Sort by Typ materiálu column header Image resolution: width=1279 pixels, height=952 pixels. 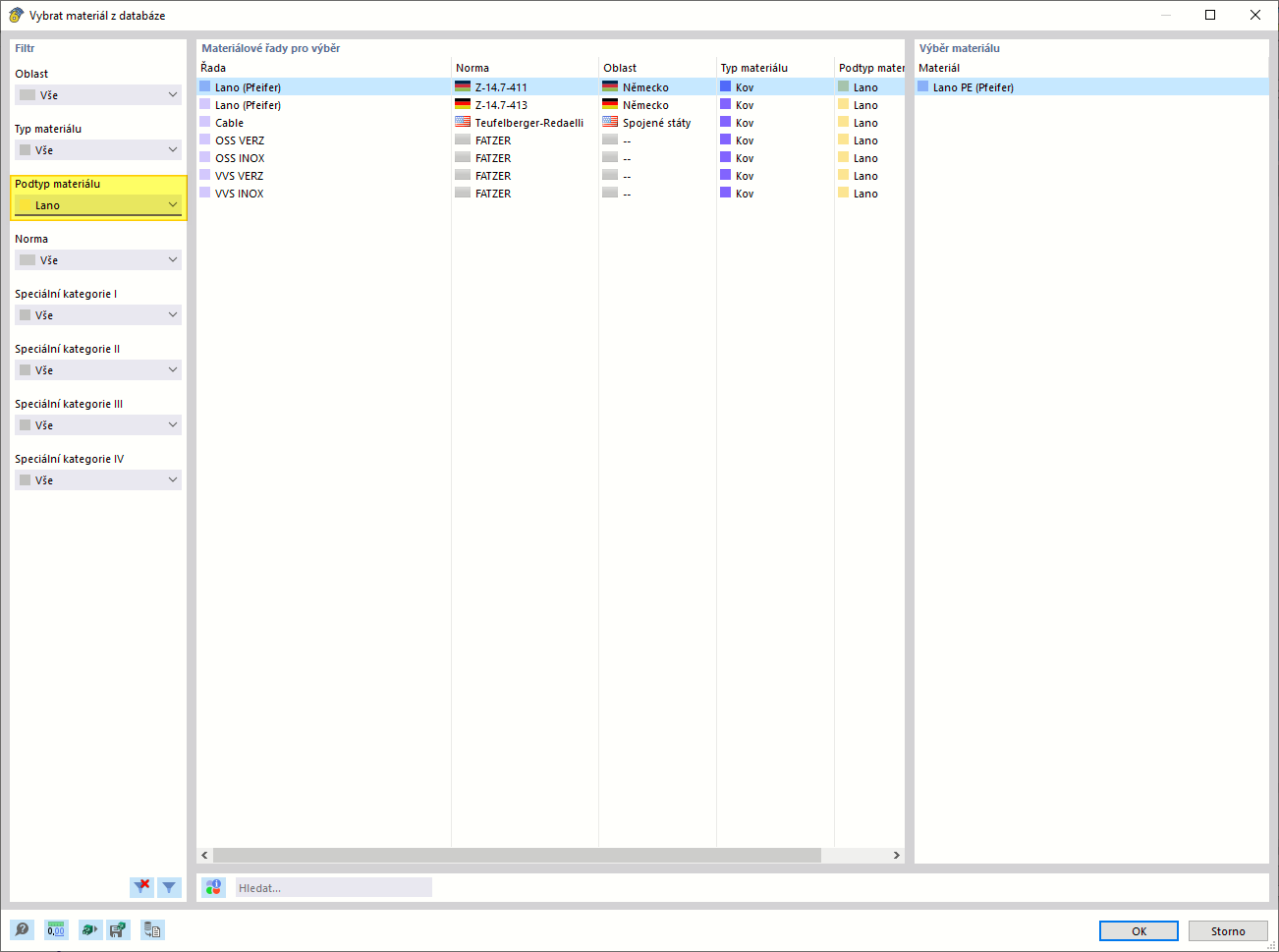[775, 68]
